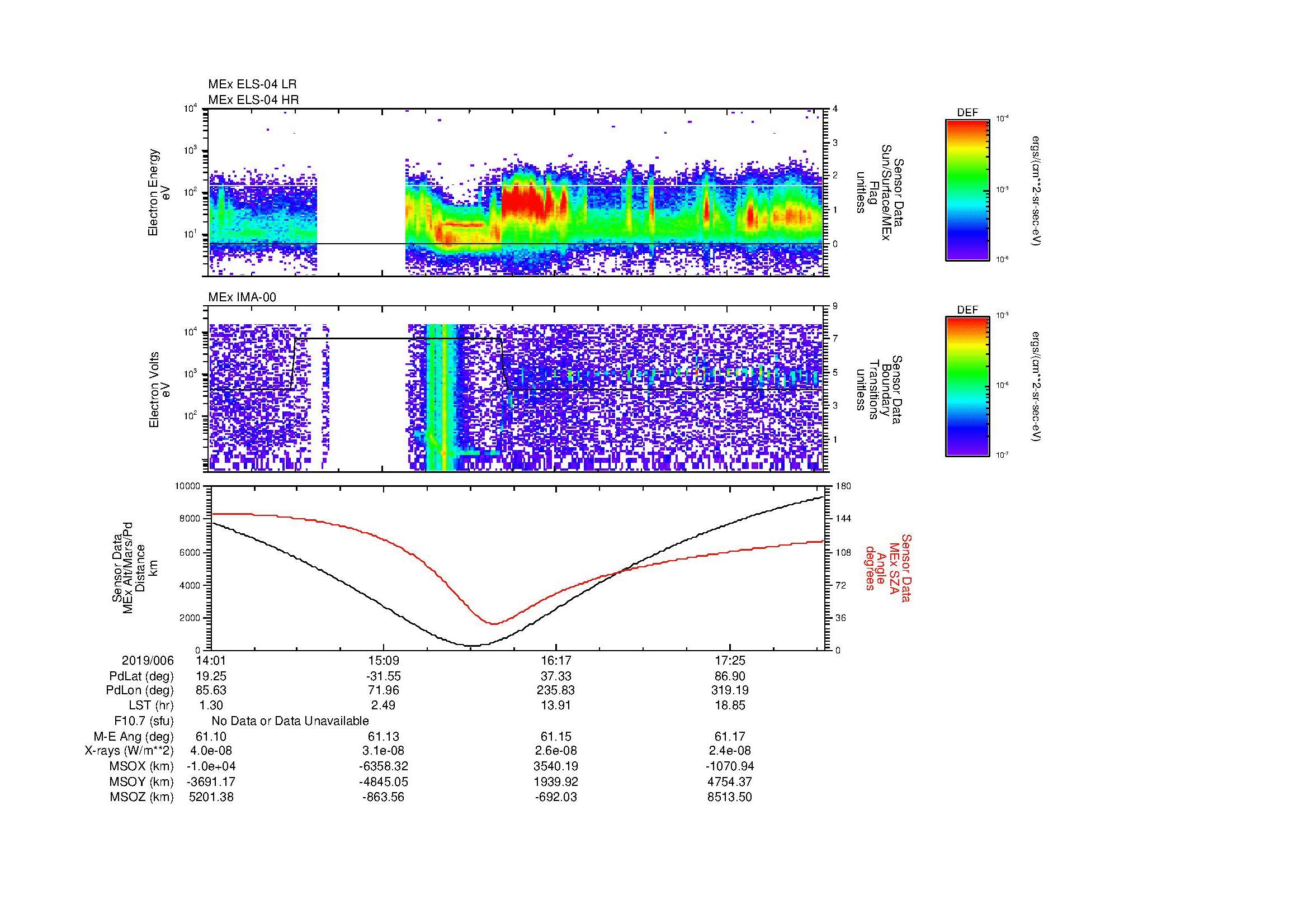Click the 'F10.7 (sfu)' row label
1308x924 pixels.
tap(144, 721)
